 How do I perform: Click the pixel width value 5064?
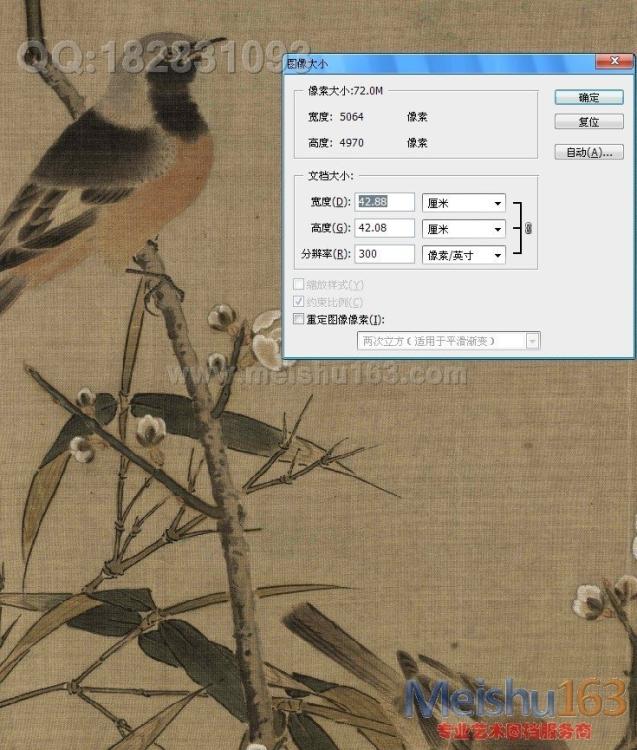pos(351,117)
